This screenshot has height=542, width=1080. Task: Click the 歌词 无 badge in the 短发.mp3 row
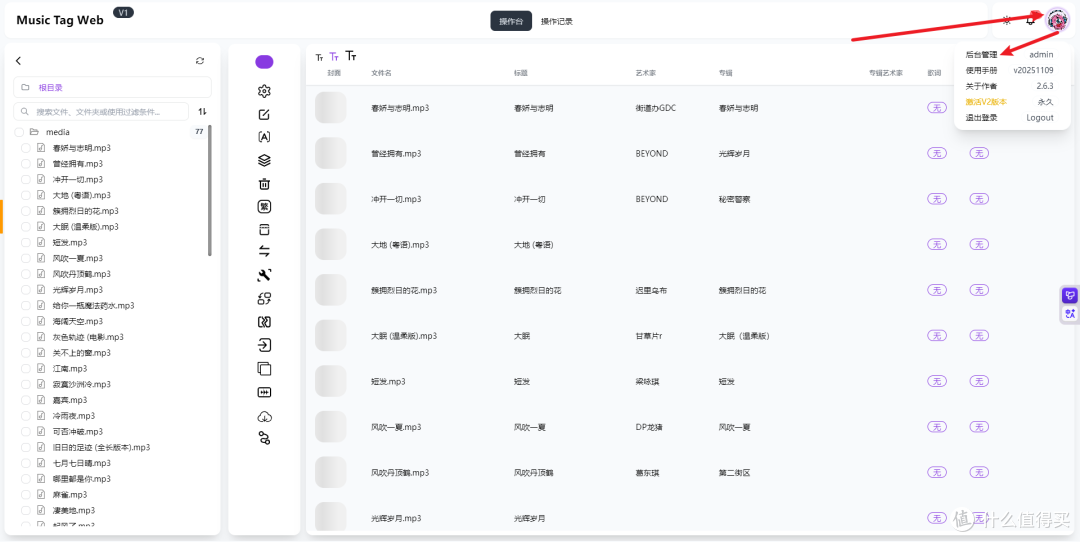tap(937, 381)
